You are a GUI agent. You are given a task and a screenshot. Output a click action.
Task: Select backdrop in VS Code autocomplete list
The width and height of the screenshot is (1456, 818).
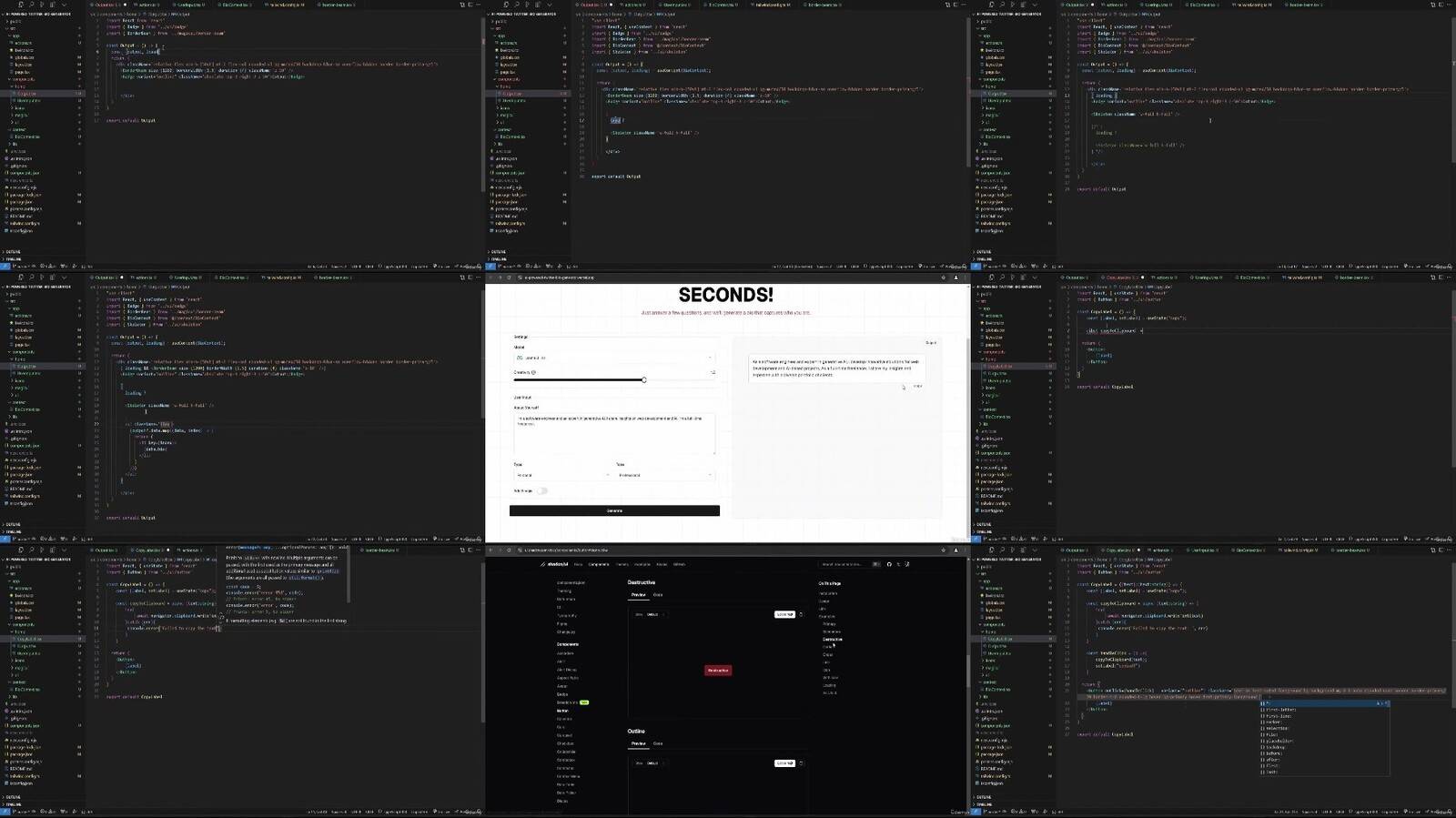[x=1325, y=747]
